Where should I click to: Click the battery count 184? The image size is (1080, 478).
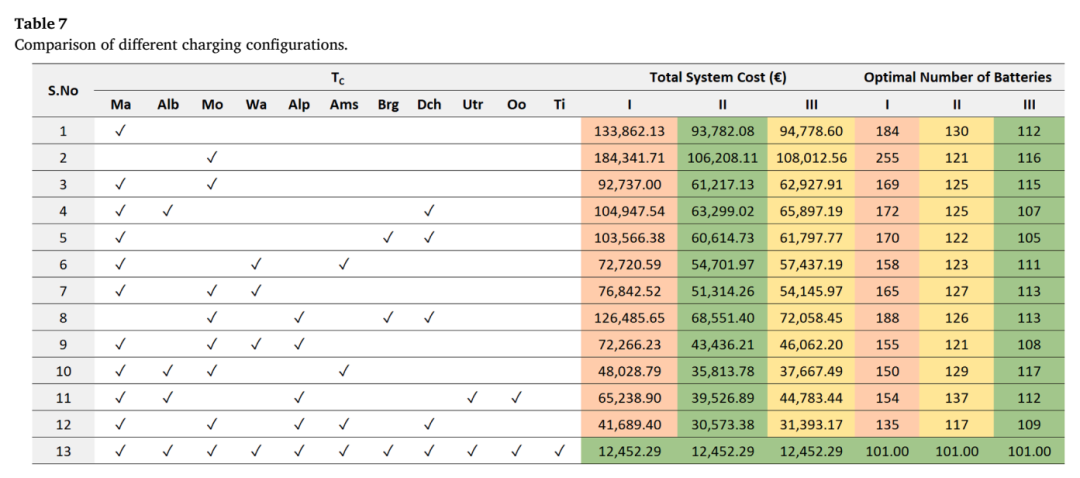(x=888, y=132)
